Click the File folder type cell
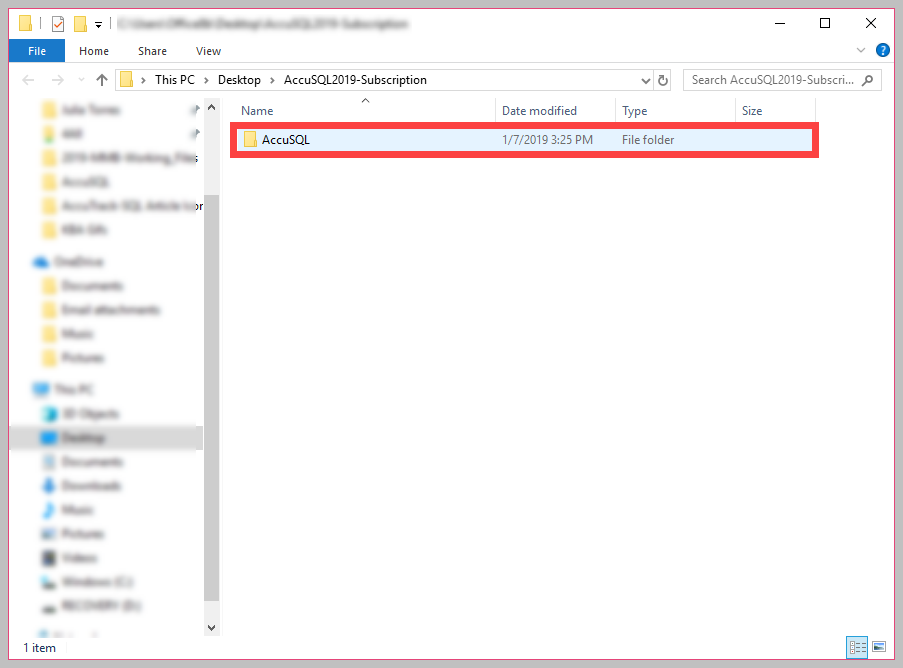Image resolution: width=903 pixels, height=668 pixels. [x=648, y=140]
